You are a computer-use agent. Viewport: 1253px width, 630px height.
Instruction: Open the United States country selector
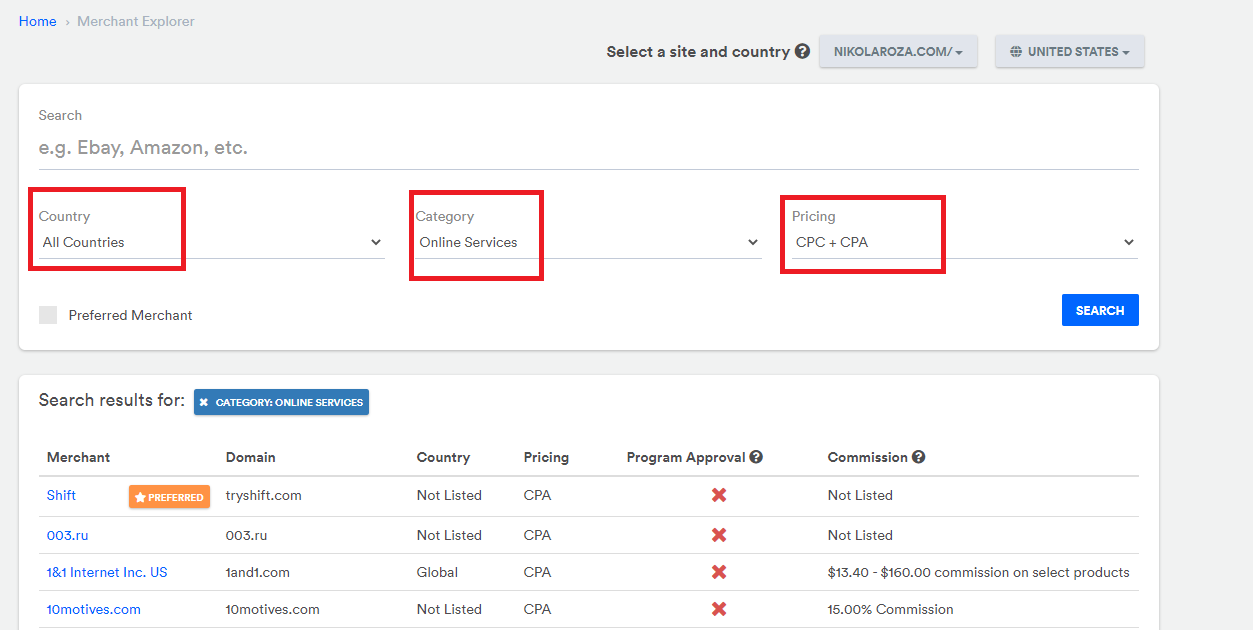coord(1069,52)
